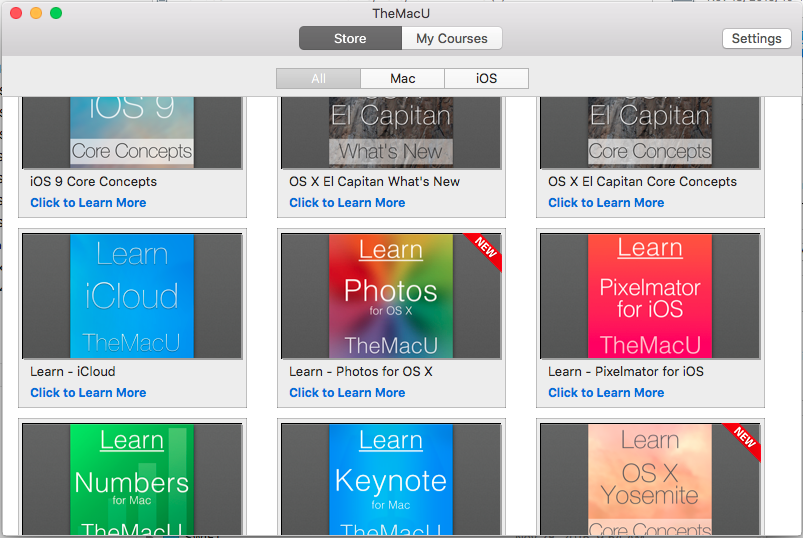This screenshot has width=803, height=538.
Task: Open Learn Photos for OS X cover
Action: point(391,296)
